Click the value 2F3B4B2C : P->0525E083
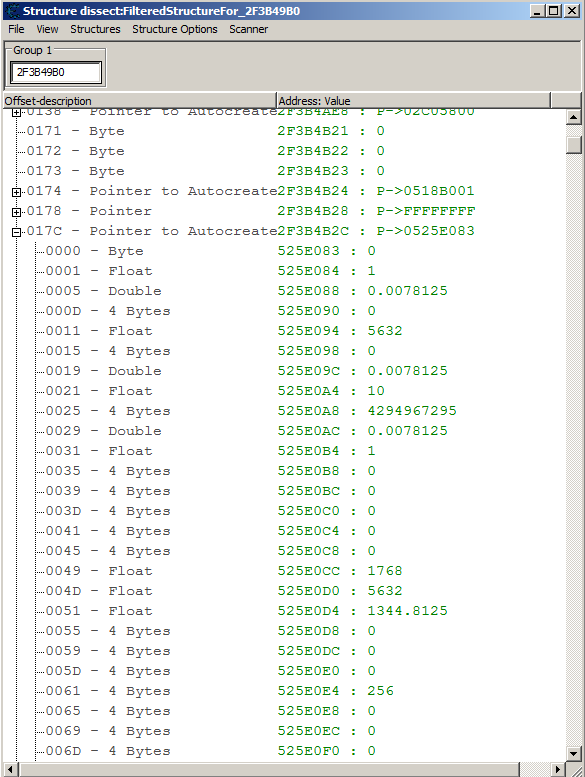 coord(376,231)
